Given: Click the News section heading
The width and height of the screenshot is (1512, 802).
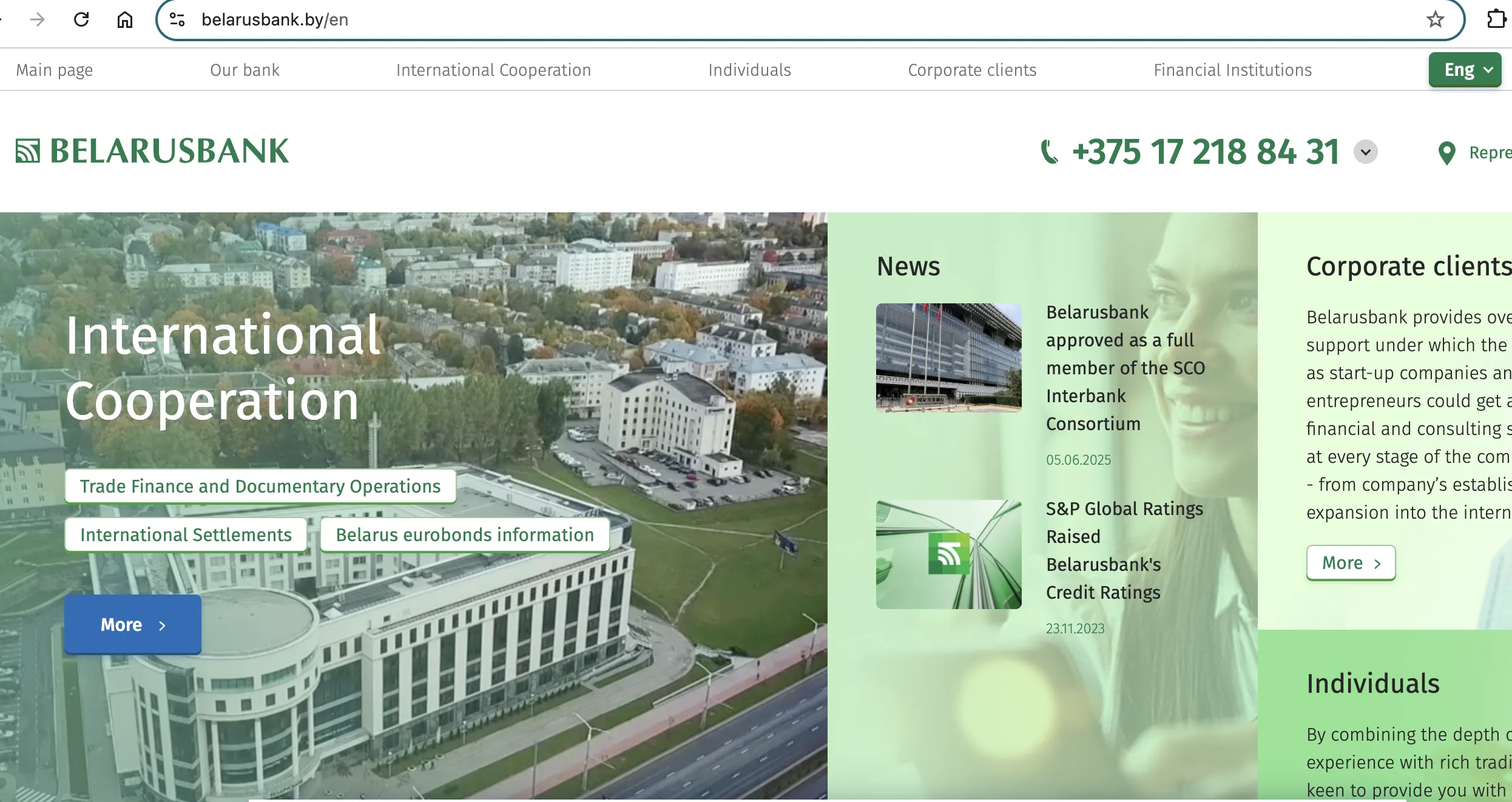Looking at the screenshot, I should tap(908, 266).
